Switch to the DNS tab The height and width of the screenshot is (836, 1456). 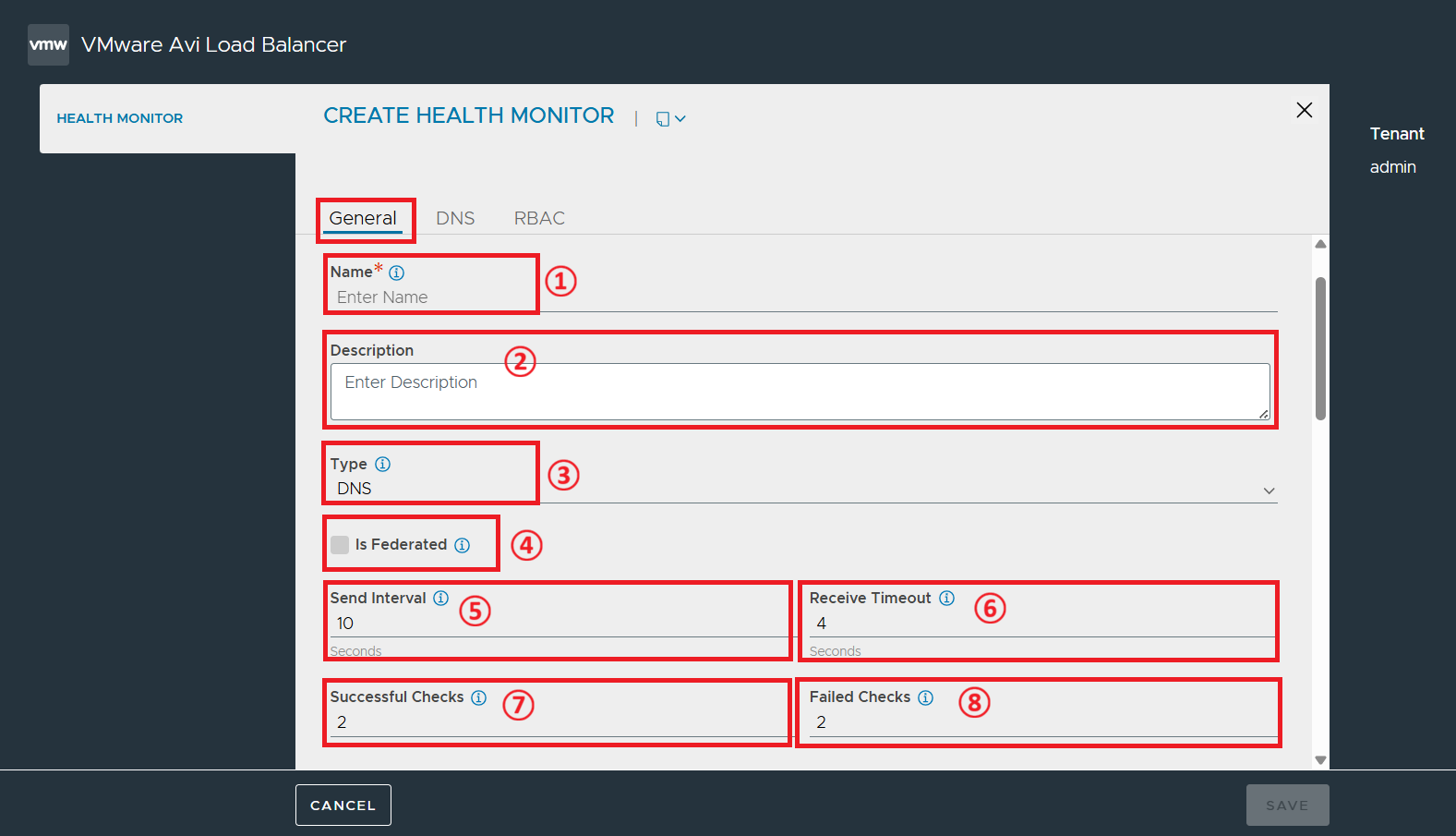(455, 218)
